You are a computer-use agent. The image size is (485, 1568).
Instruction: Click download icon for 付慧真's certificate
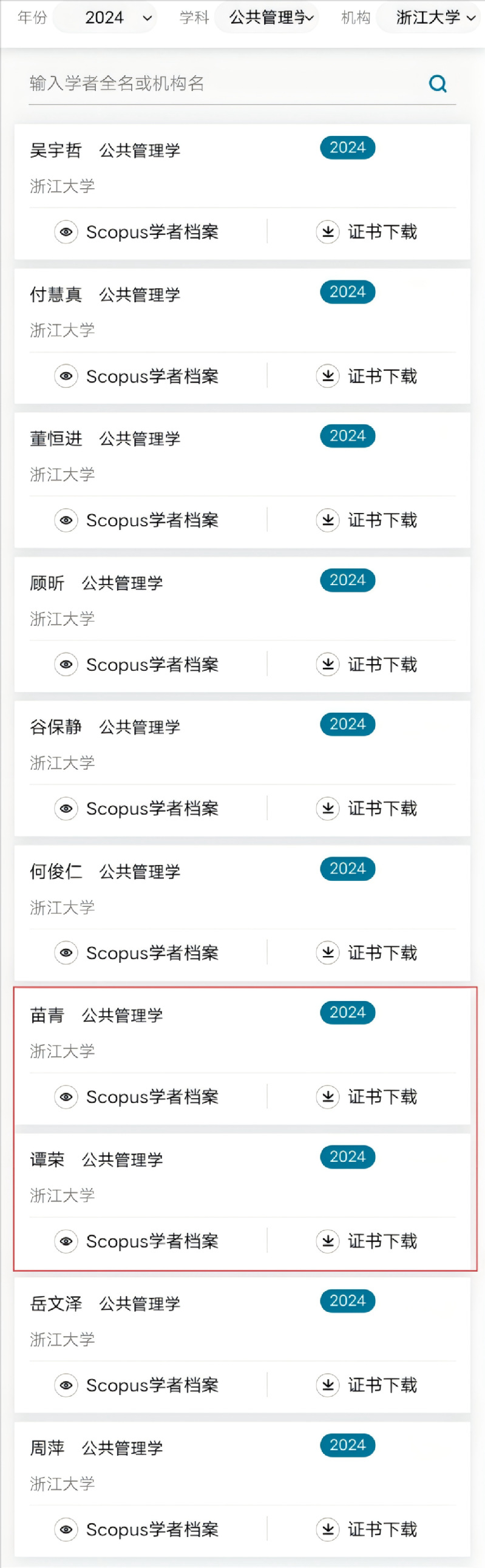pos(327,376)
